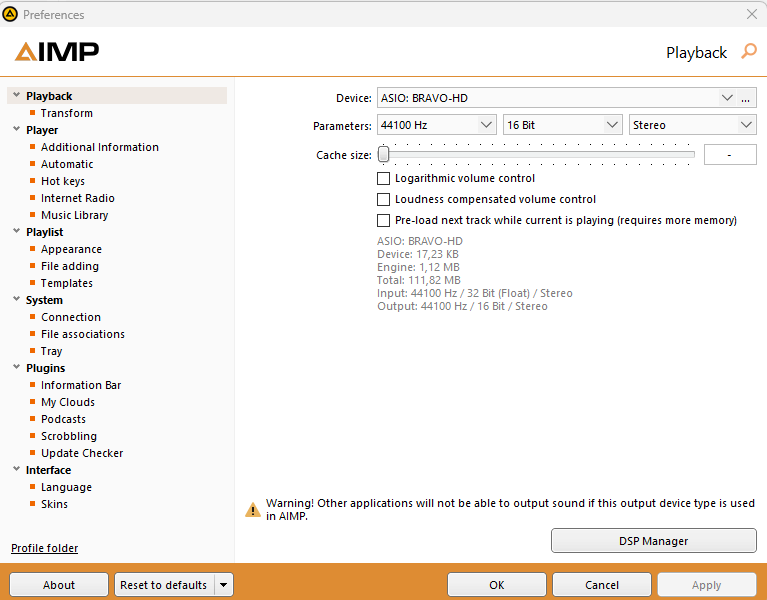Open Tray settings
Viewport: 767px width, 600px height.
[51, 351]
